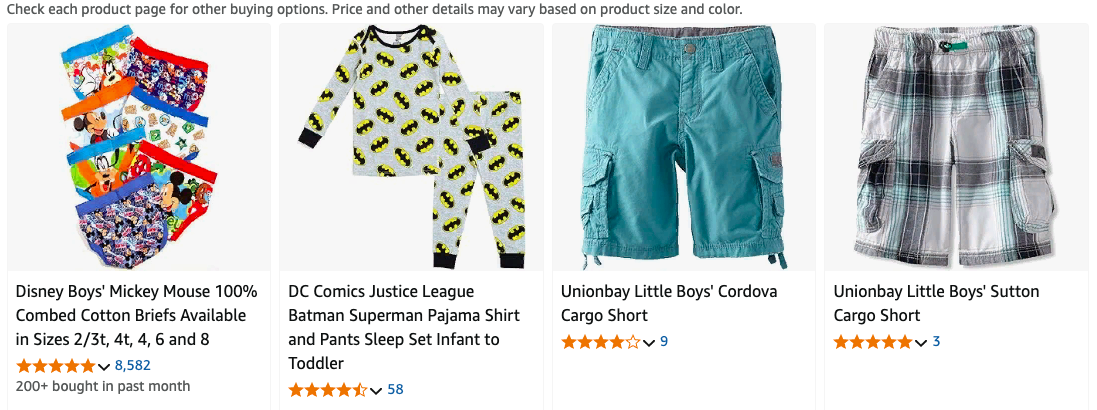
Task: Open the teal Cordova cargo short image
Action: [683, 148]
